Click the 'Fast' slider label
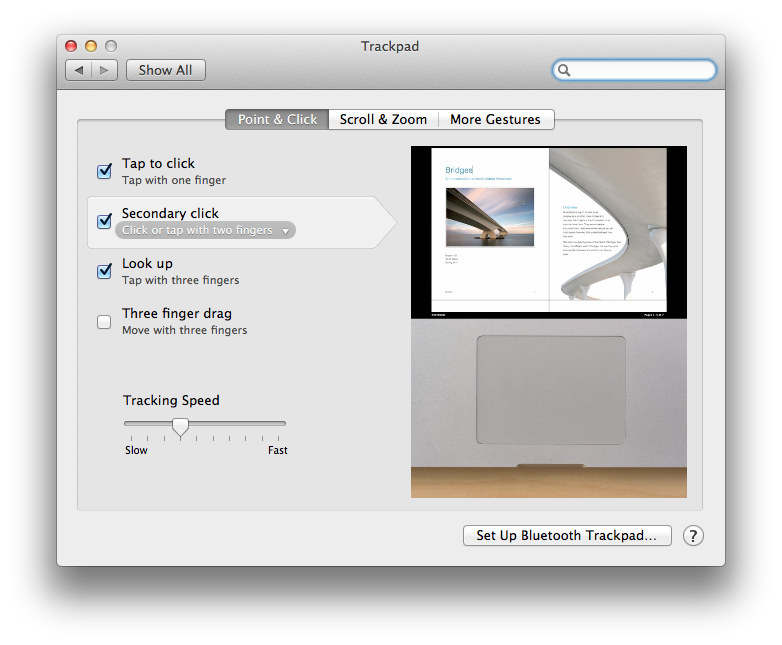This screenshot has height=645, width=782. [x=278, y=450]
